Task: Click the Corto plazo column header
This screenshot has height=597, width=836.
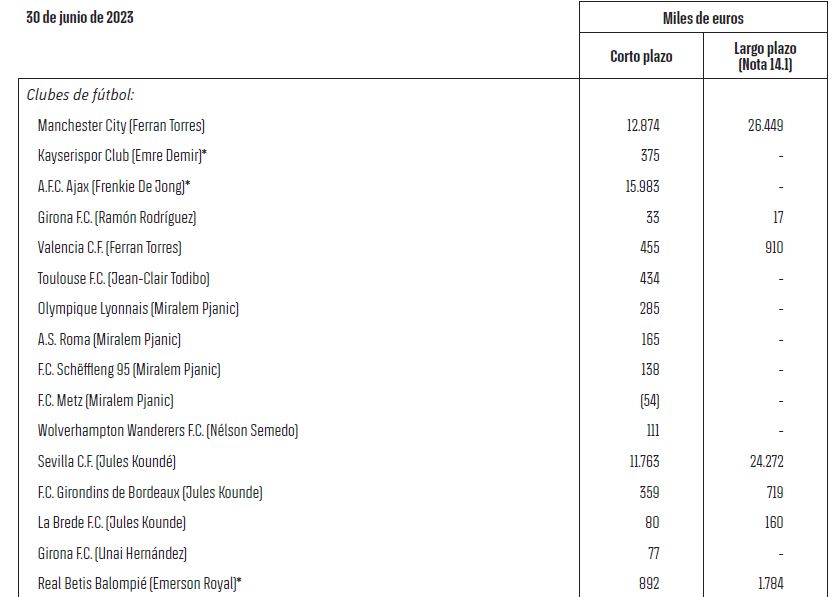Action: 641,57
